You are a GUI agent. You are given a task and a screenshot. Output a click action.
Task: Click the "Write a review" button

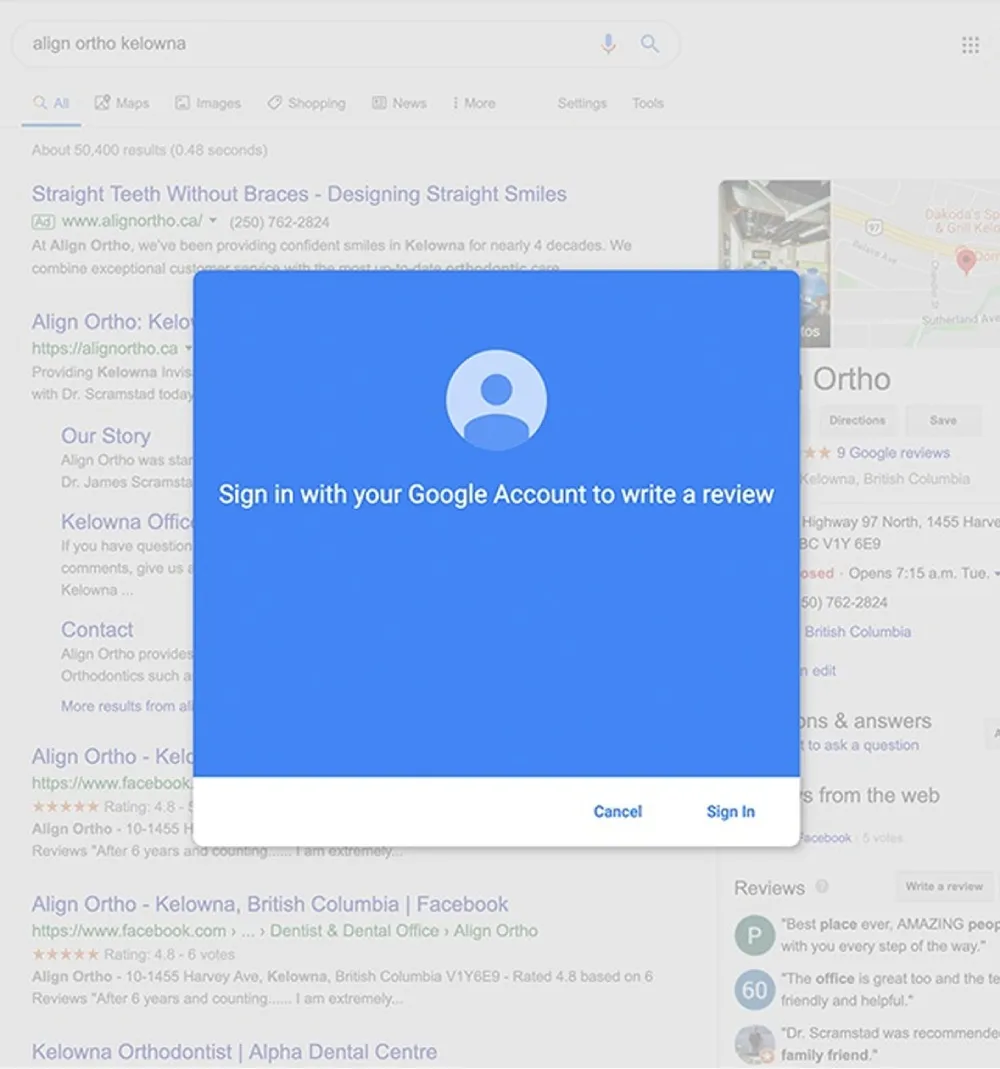943,887
